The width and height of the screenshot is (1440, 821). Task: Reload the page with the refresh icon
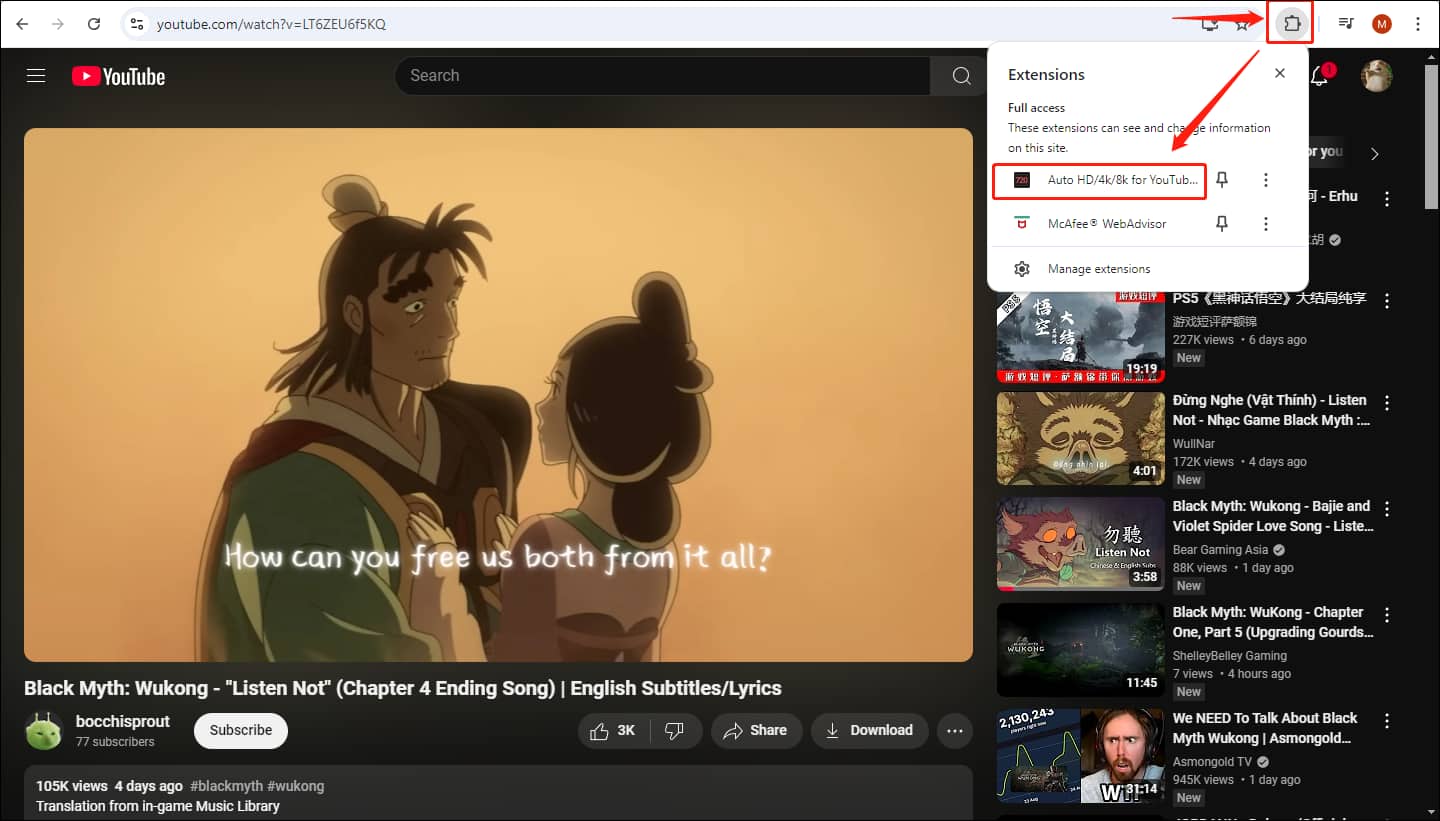pos(94,24)
